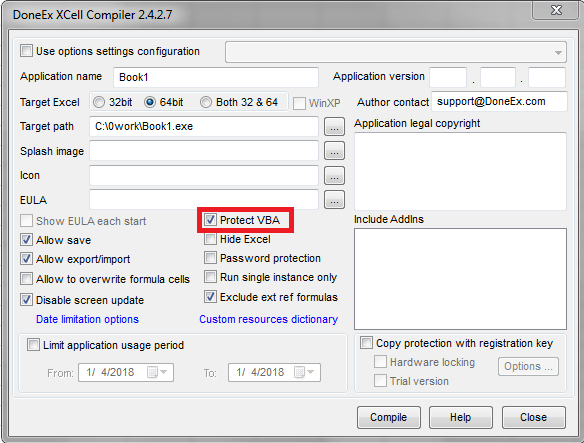Enable Run single instance only checkbox
Viewport: 584px width, 443px height.
click(x=210, y=277)
